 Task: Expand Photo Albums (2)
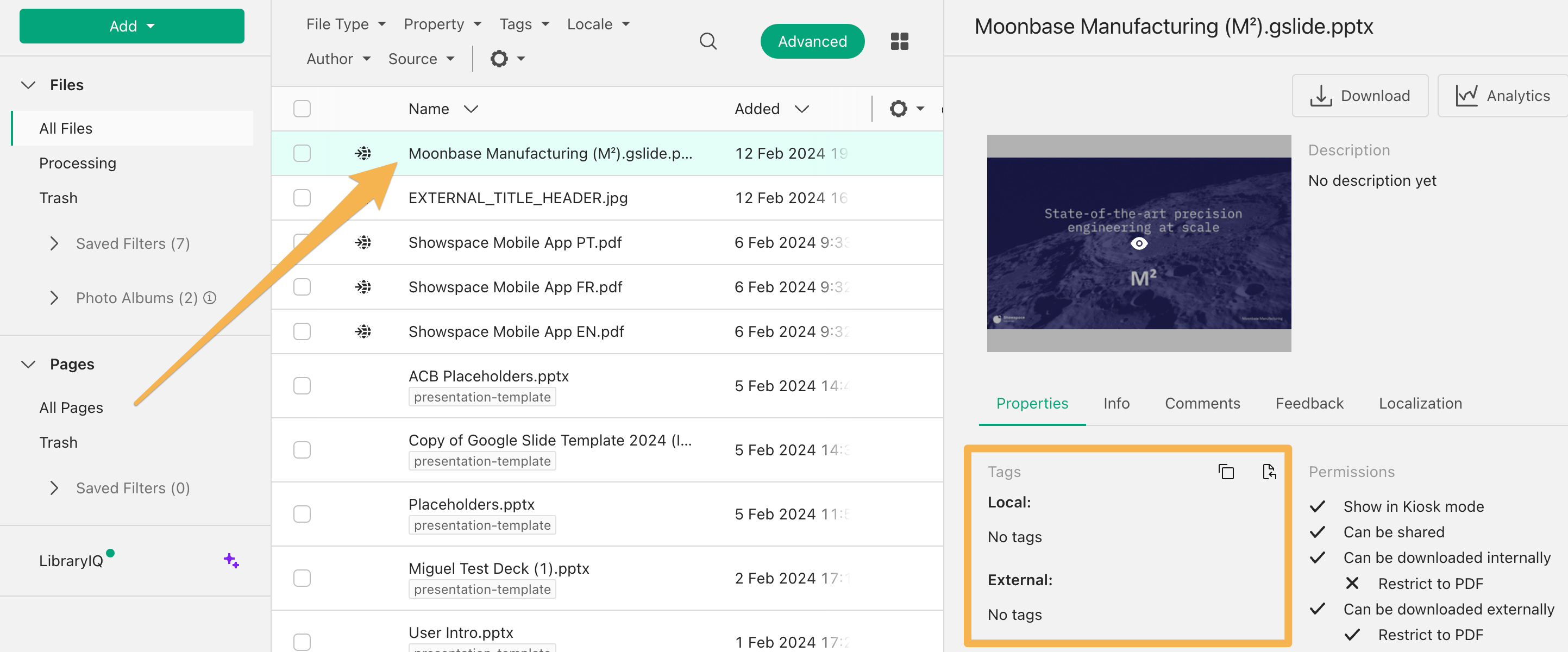(x=54, y=298)
